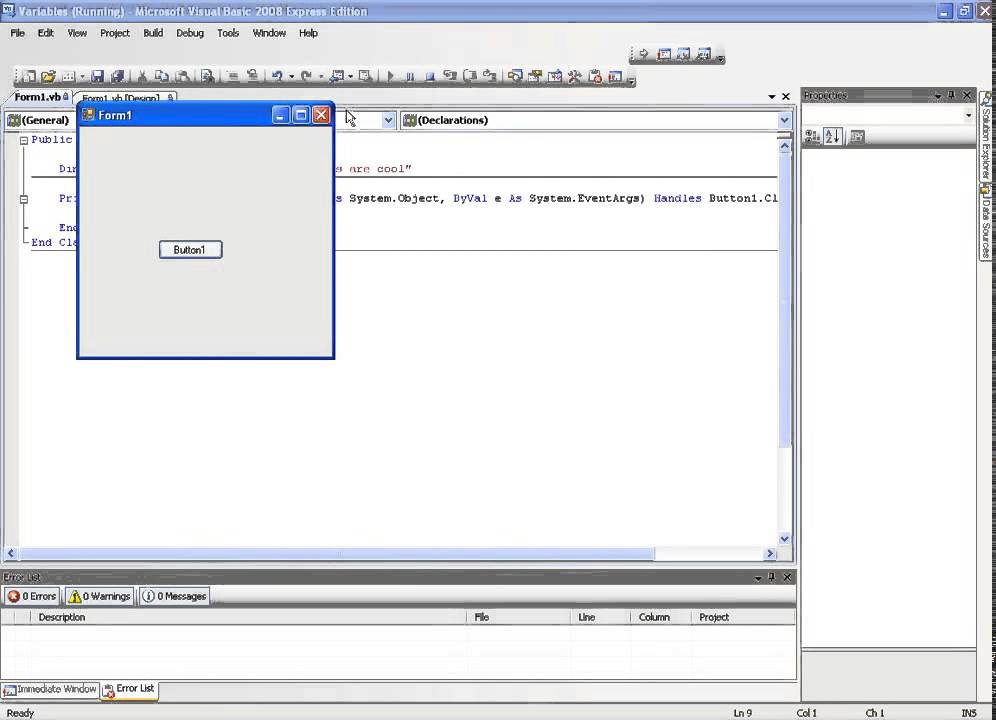Open the File menu
This screenshot has width=996, height=720.
[17, 33]
